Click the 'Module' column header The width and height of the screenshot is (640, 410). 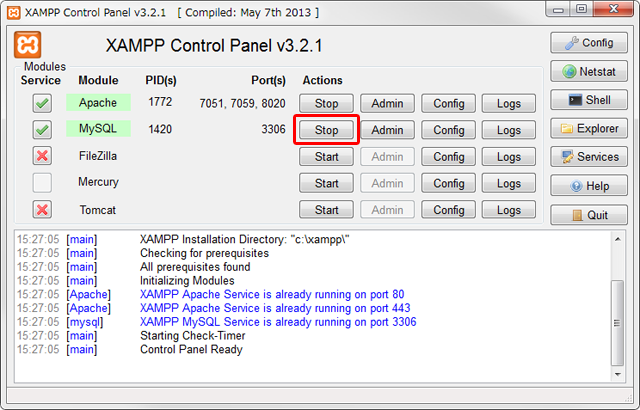[x=98, y=80]
